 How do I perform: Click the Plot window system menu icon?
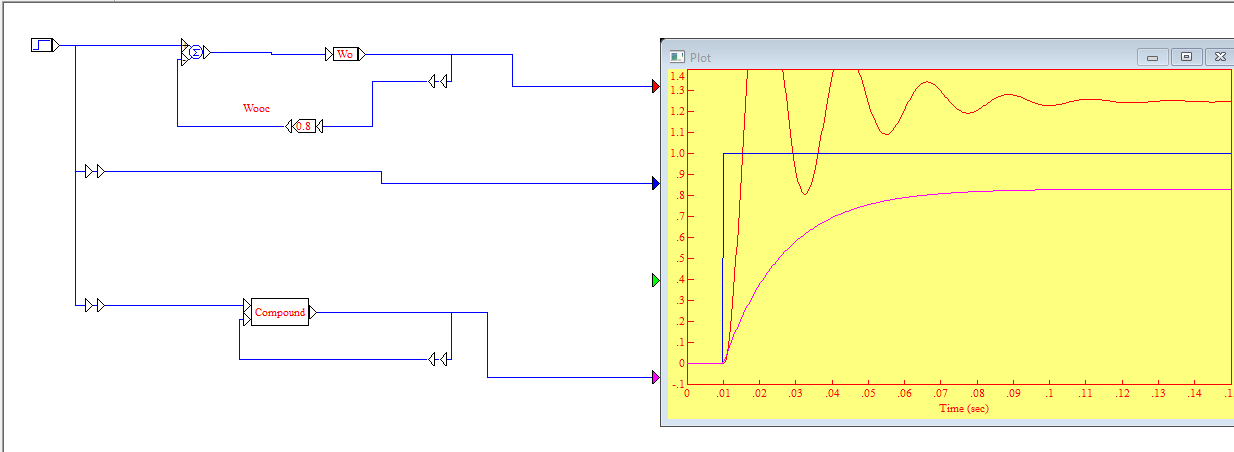pos(677,57)
